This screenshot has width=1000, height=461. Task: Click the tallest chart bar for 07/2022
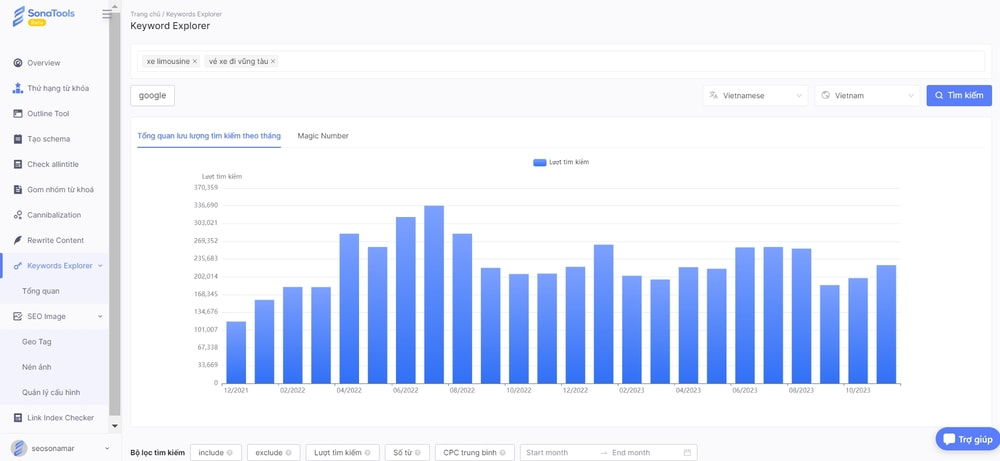(x=434, y=295)
